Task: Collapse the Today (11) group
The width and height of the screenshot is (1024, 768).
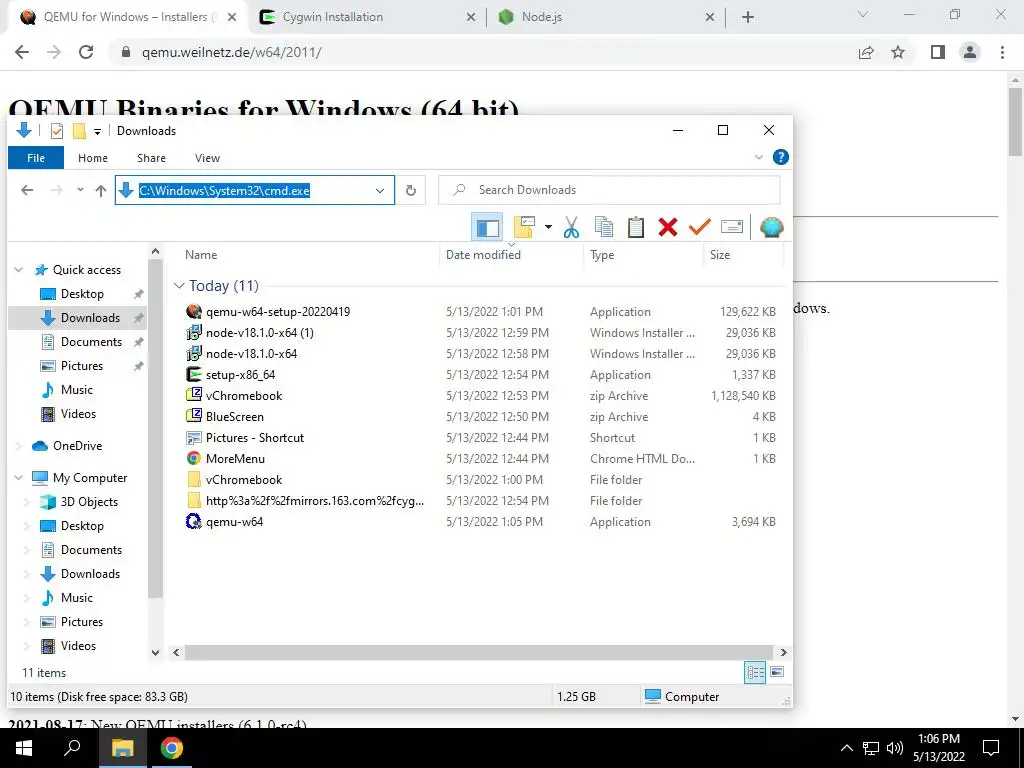Action: 179,286
